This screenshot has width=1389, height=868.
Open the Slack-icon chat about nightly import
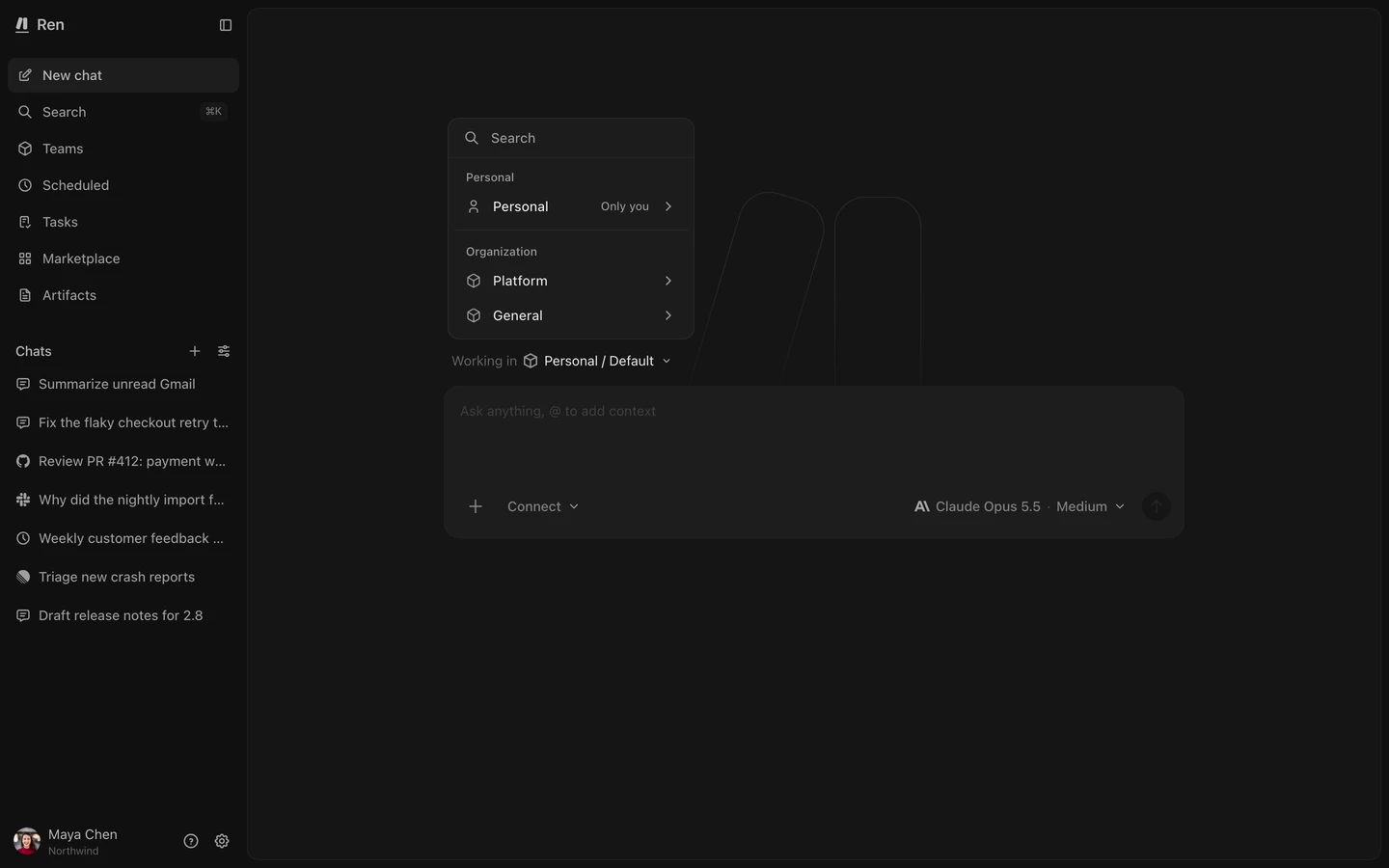[123, 500]
